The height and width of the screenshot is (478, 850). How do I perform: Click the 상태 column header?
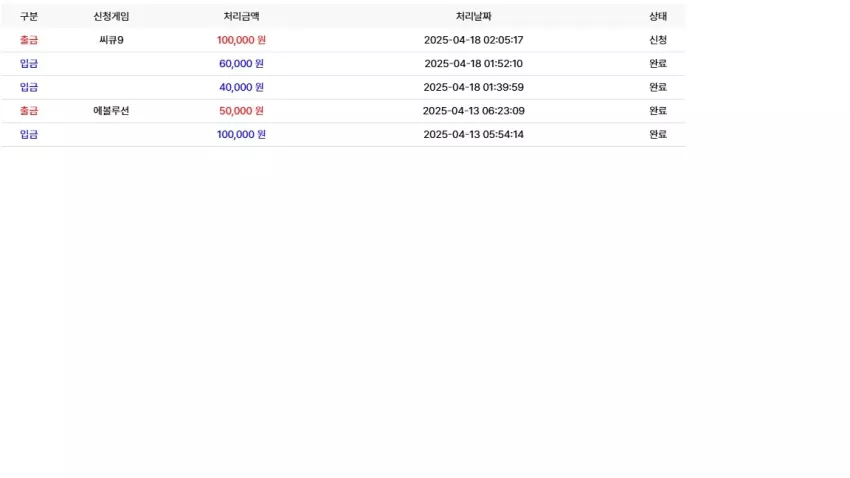[658, 16]
